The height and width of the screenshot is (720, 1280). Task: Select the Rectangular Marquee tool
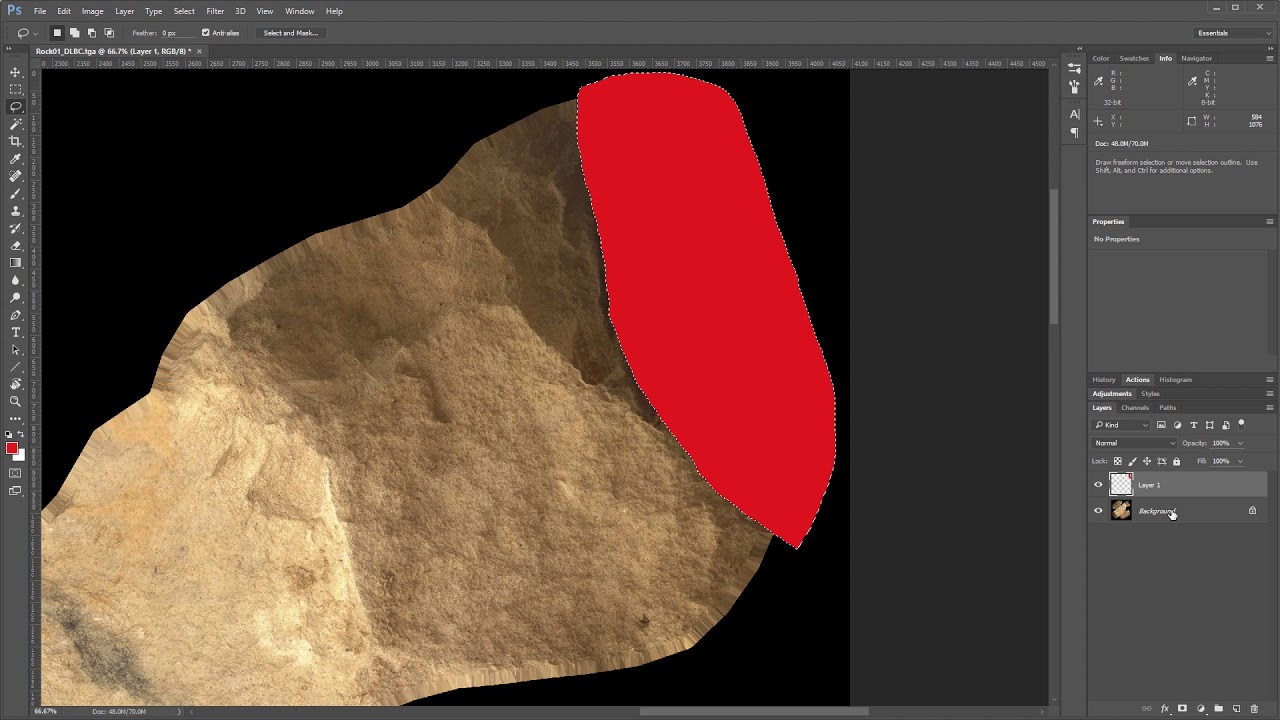(x=15, y=89)
